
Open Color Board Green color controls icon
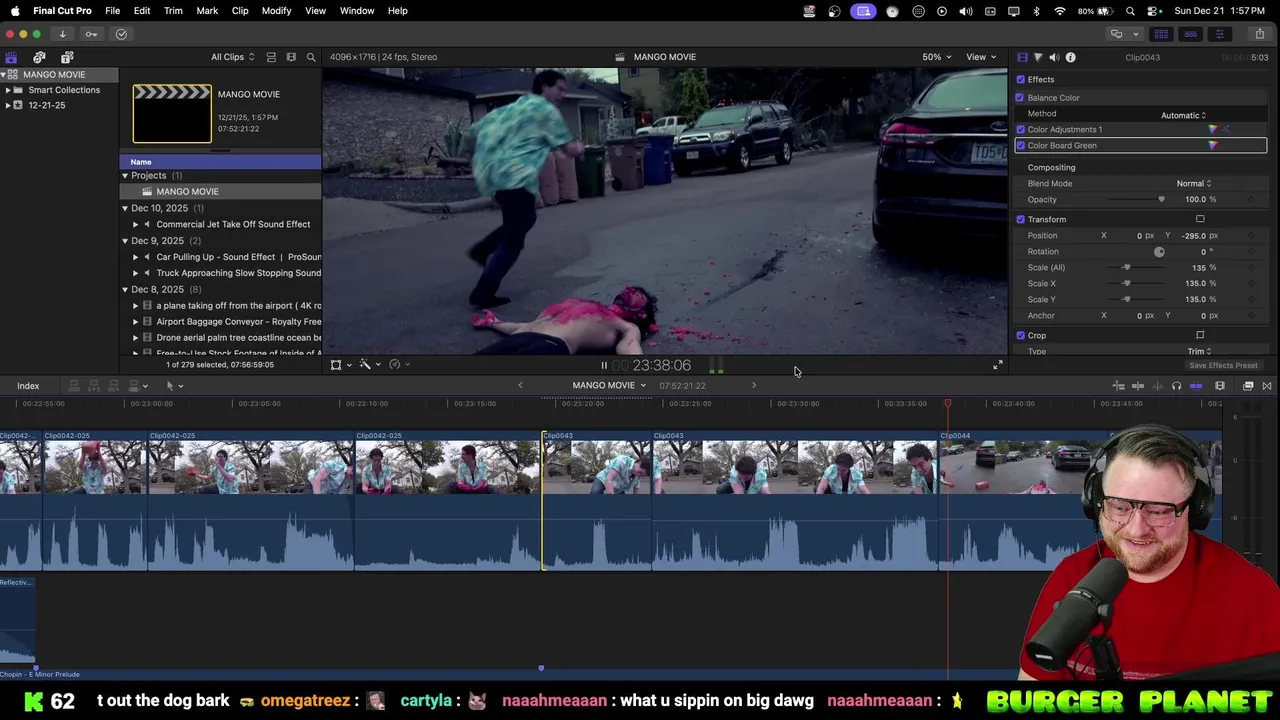(1213, 145)
